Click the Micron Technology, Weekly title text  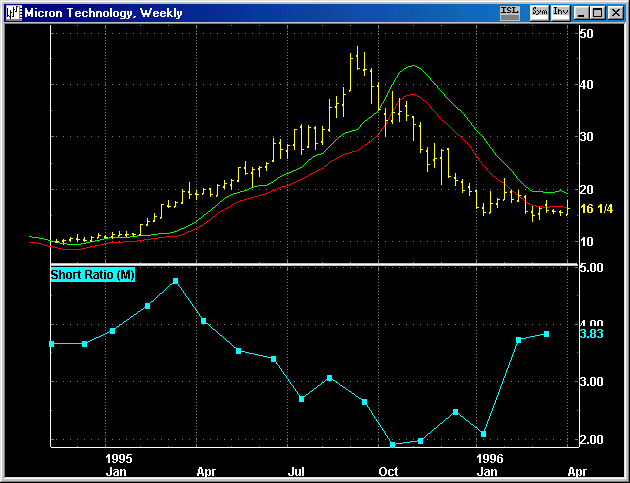click(104, 13)
